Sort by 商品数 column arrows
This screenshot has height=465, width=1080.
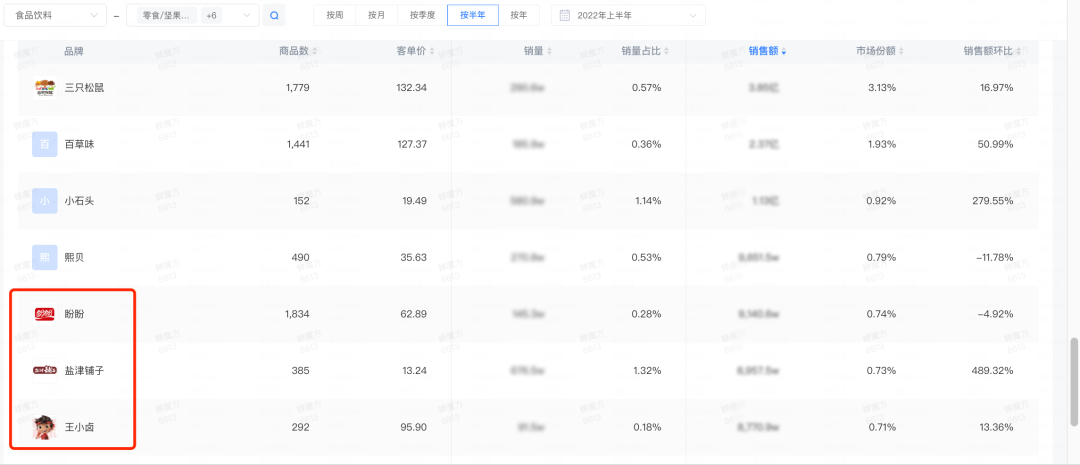click(x=315, y=51)
